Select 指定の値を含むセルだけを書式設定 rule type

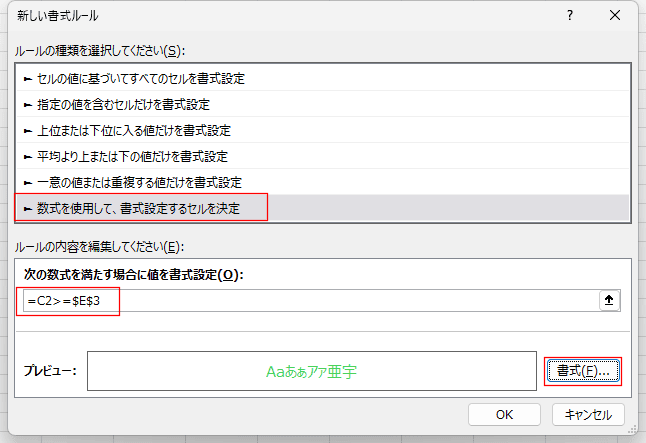(123, 104)
